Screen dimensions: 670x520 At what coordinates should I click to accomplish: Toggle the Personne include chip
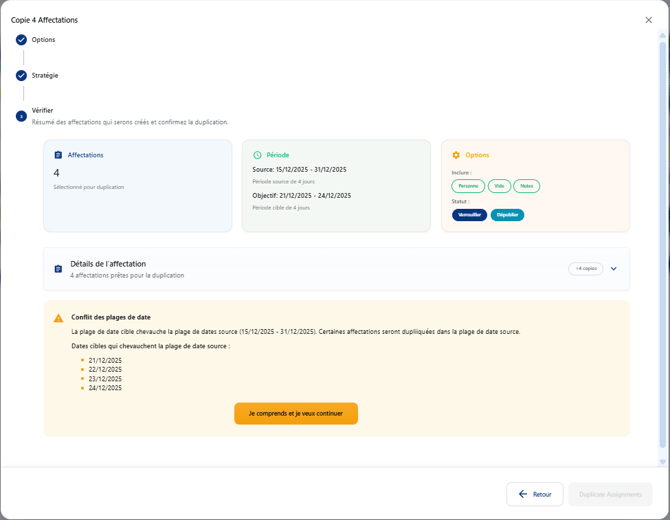coord(468,186)
